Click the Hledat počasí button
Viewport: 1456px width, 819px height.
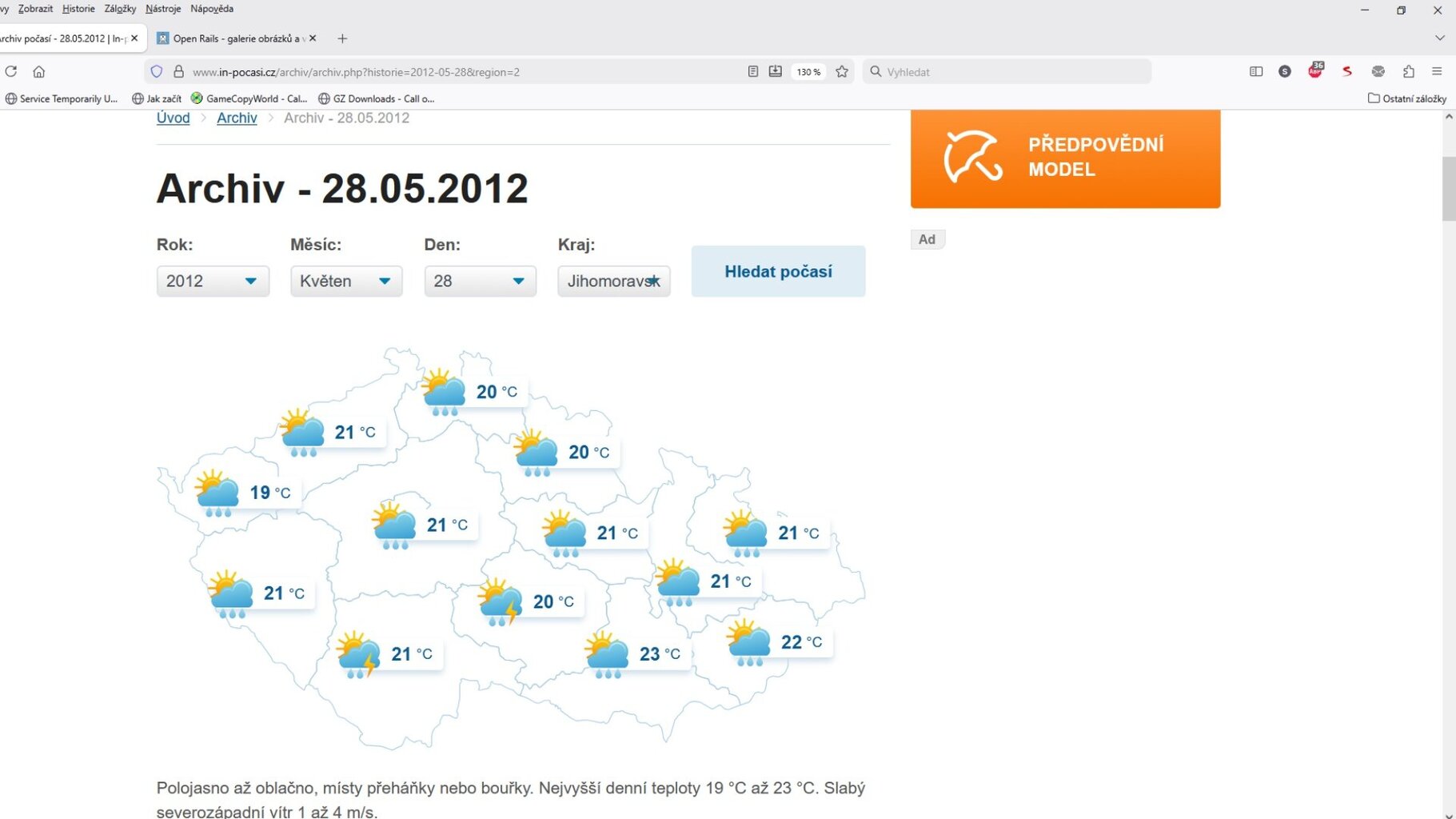pos(778,271)
